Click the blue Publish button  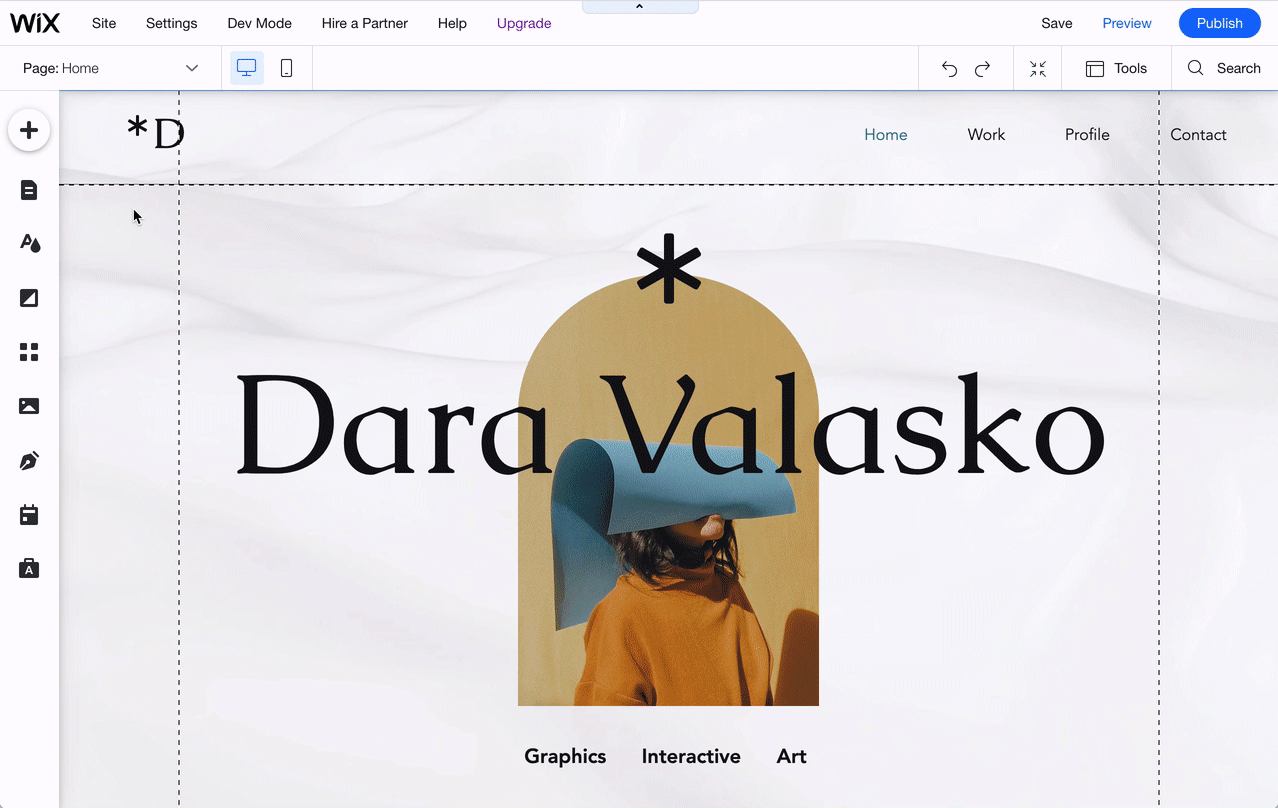[1220, 23]
